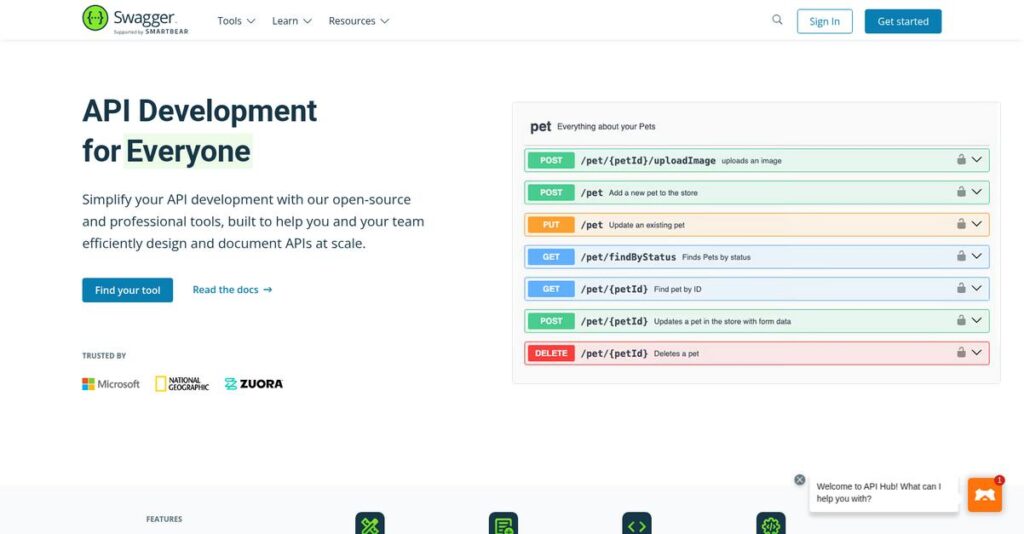Click the National Geographic logo
1024x534 pixels.
[182, 384]
